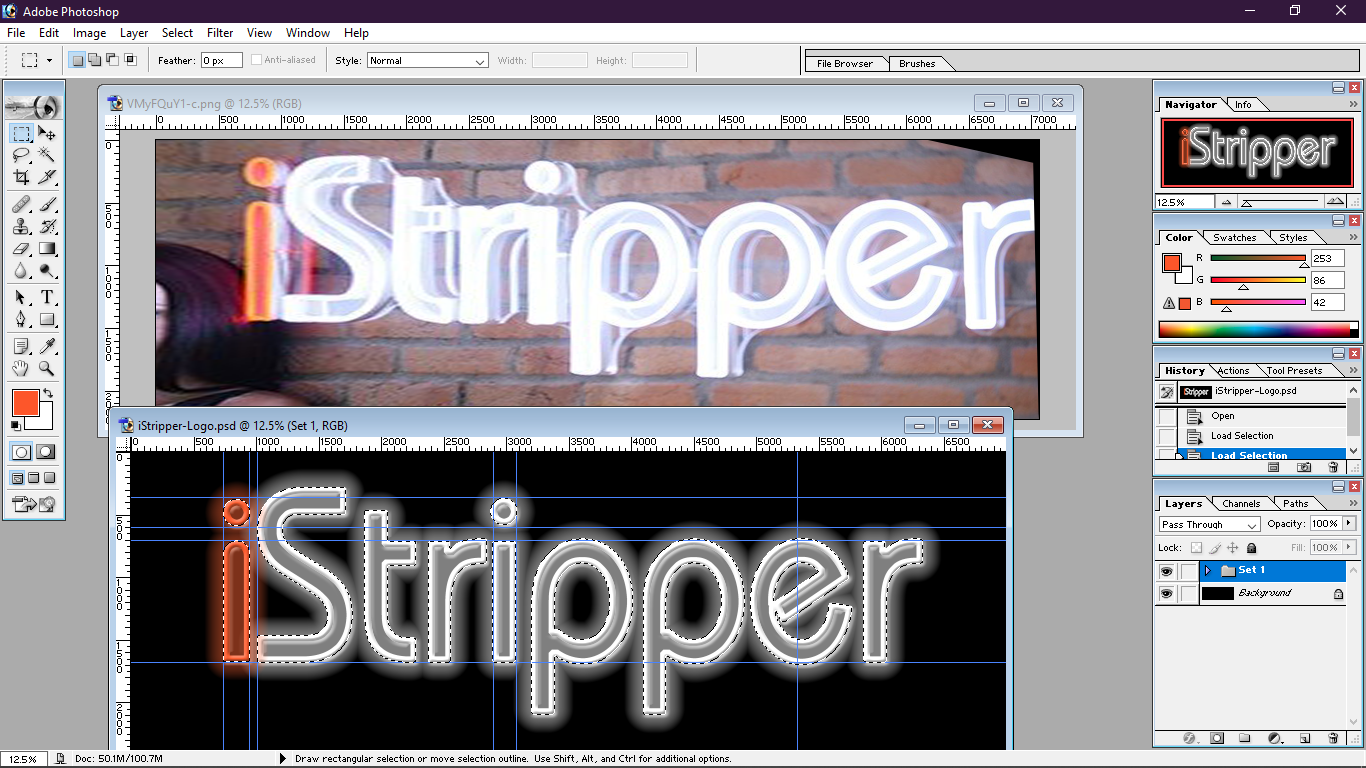Select the Hand tool
This screenshot has width=1366, height=768.
point(21,368)
